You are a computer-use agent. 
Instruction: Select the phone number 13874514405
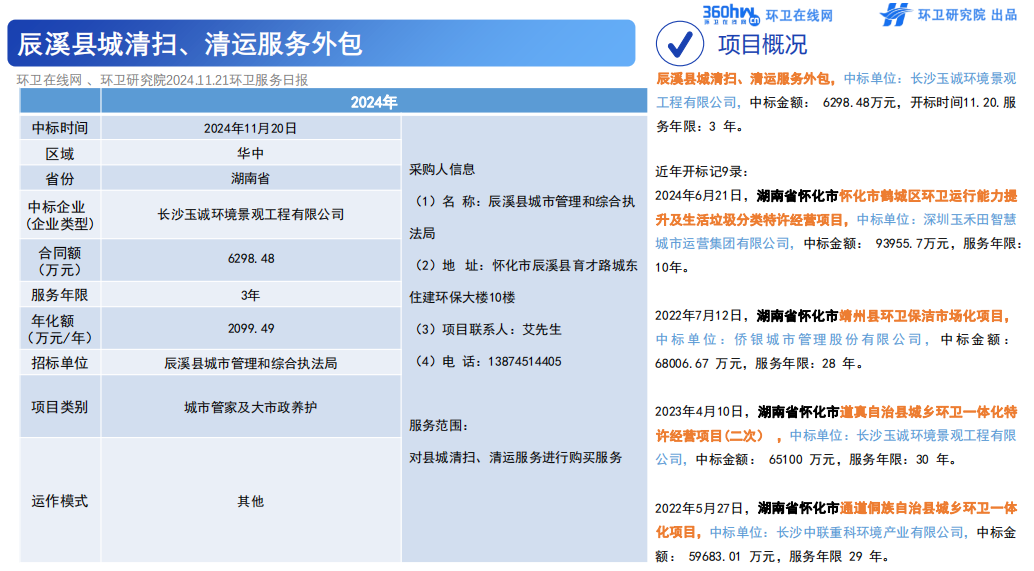point(524,361)
